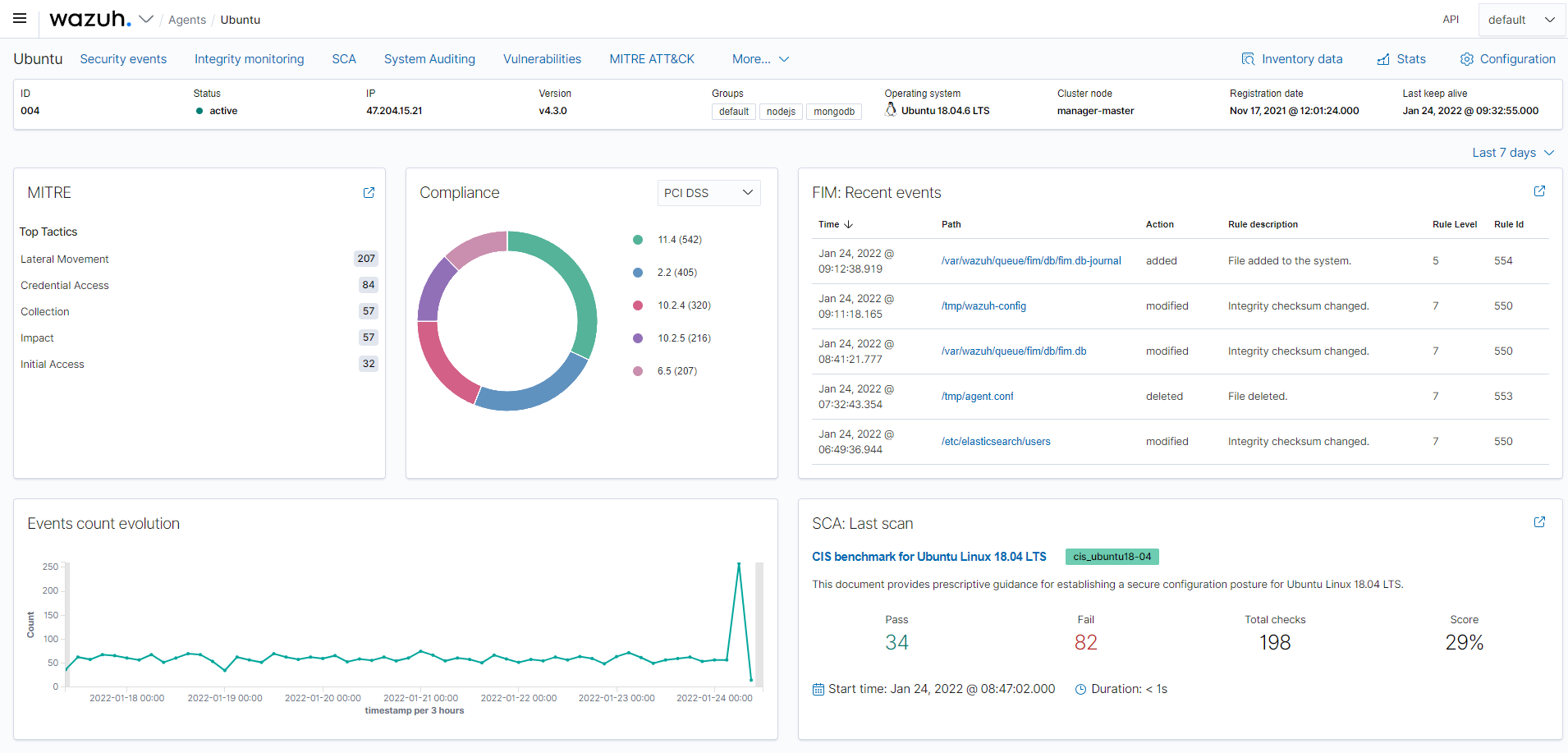Toggle the 2.2 compliance legend entry
The image size is (1568, 753).
tap(676, 273)
